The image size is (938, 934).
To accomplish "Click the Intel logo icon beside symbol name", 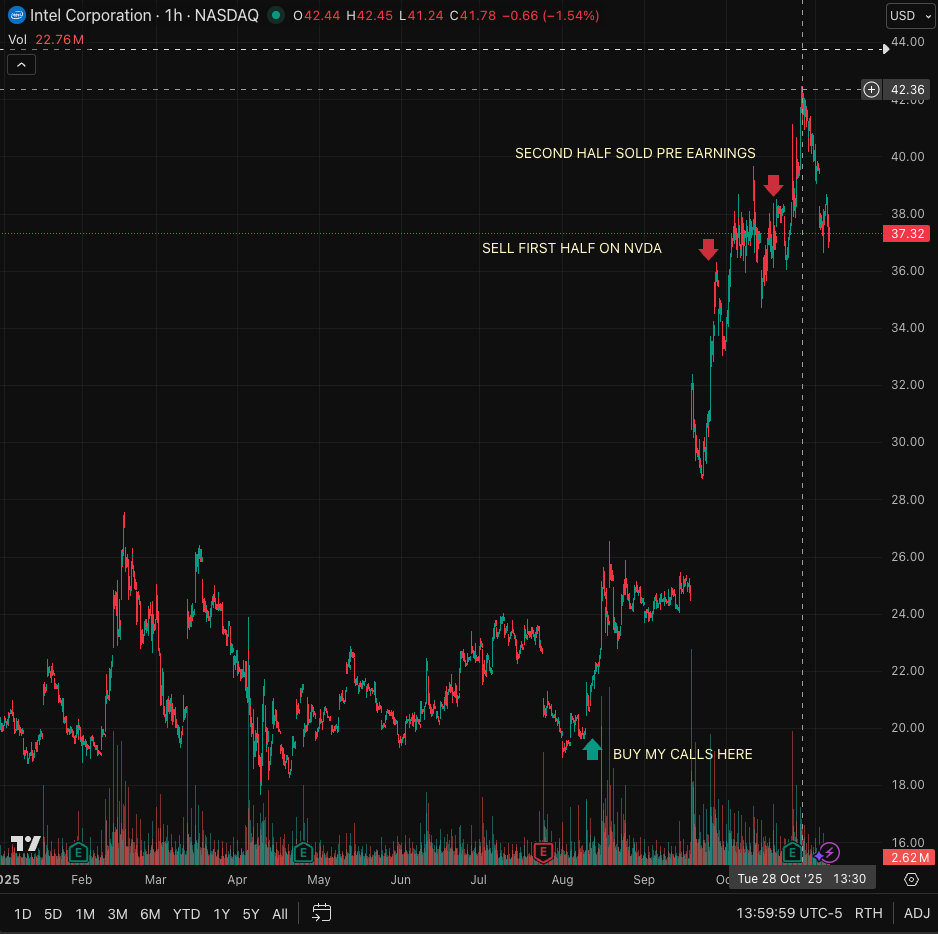I will click(17, 16).
